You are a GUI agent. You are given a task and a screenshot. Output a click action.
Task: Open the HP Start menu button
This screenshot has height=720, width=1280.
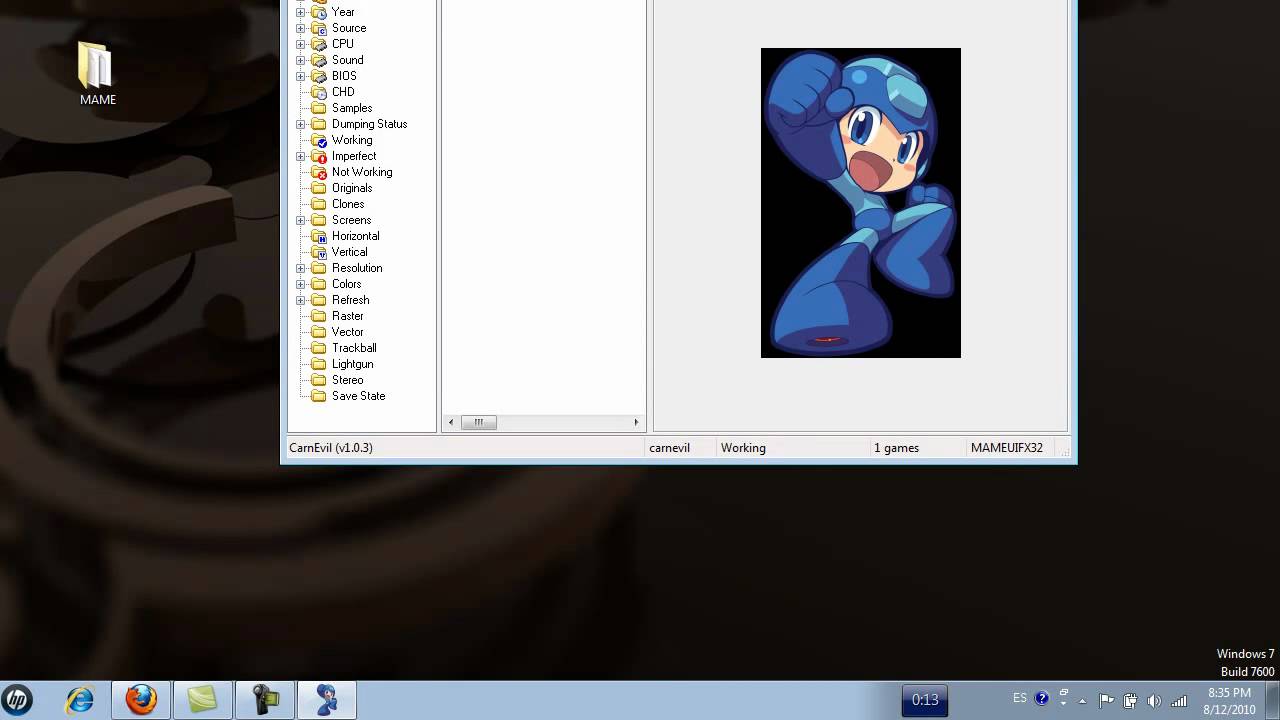coord(17,700)
